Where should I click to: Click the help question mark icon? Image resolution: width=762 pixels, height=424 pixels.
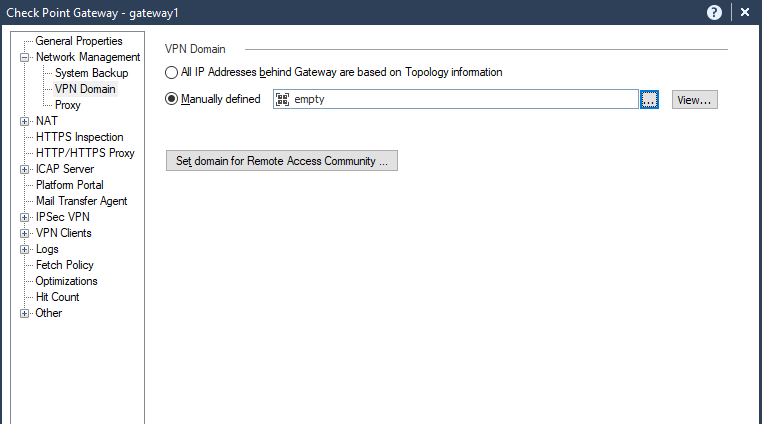click(x=714, y=12)
